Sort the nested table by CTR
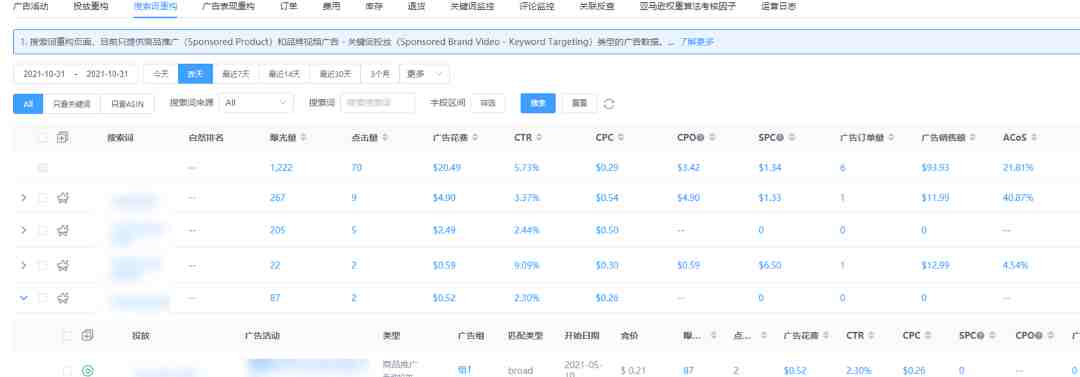Image resolution: width=1080 pixels, height=377 pixels. [872, 336]
